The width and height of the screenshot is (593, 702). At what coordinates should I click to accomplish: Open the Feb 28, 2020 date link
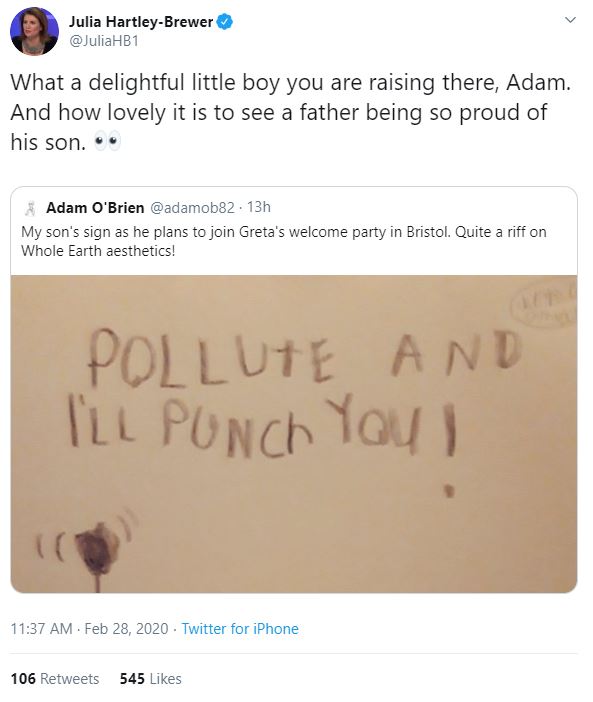tap(126, 629)
